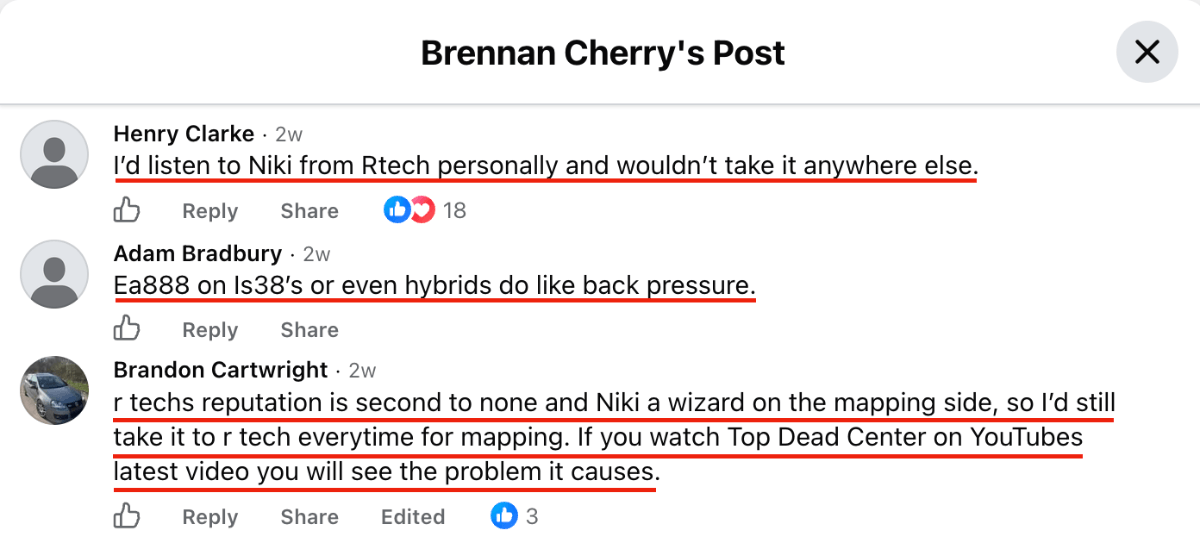This screenshot has height=543, width=1200.
Task: Reply to Brandon Cartwright's comment
Action: pyautogui.click(x=210, y=517)
